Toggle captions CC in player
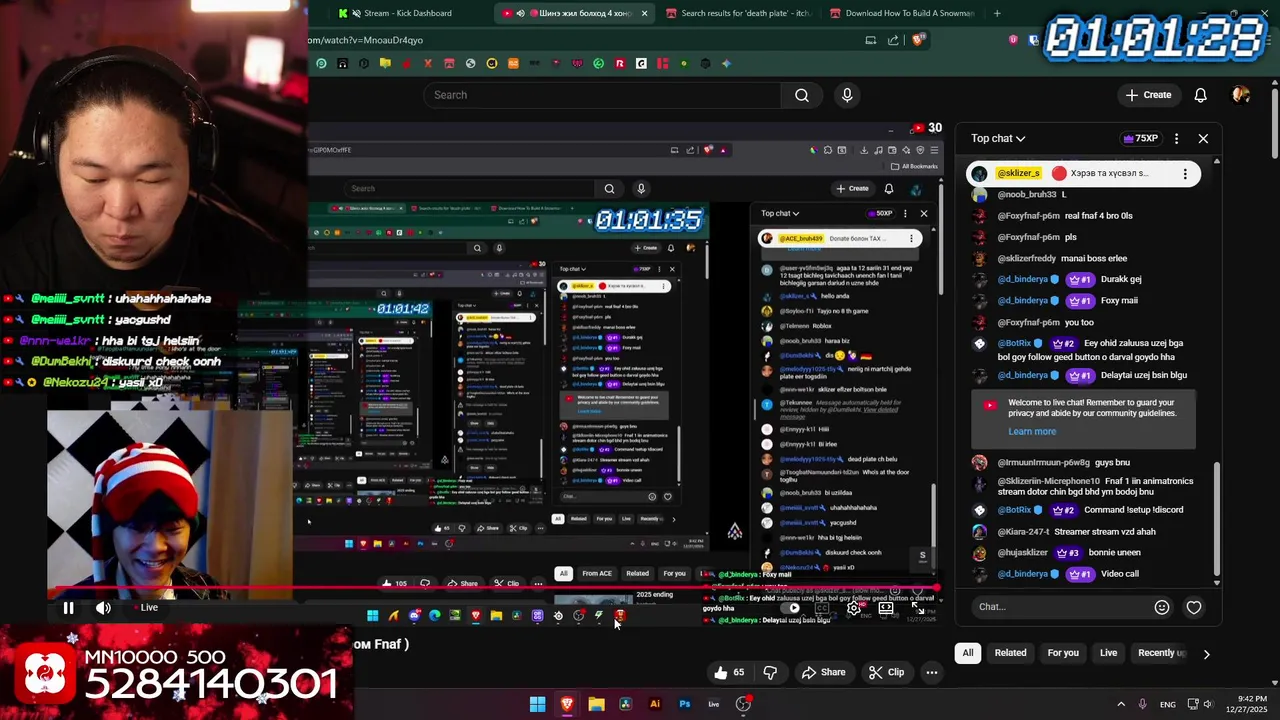1280x720 pixels. (x=822, y=608)
